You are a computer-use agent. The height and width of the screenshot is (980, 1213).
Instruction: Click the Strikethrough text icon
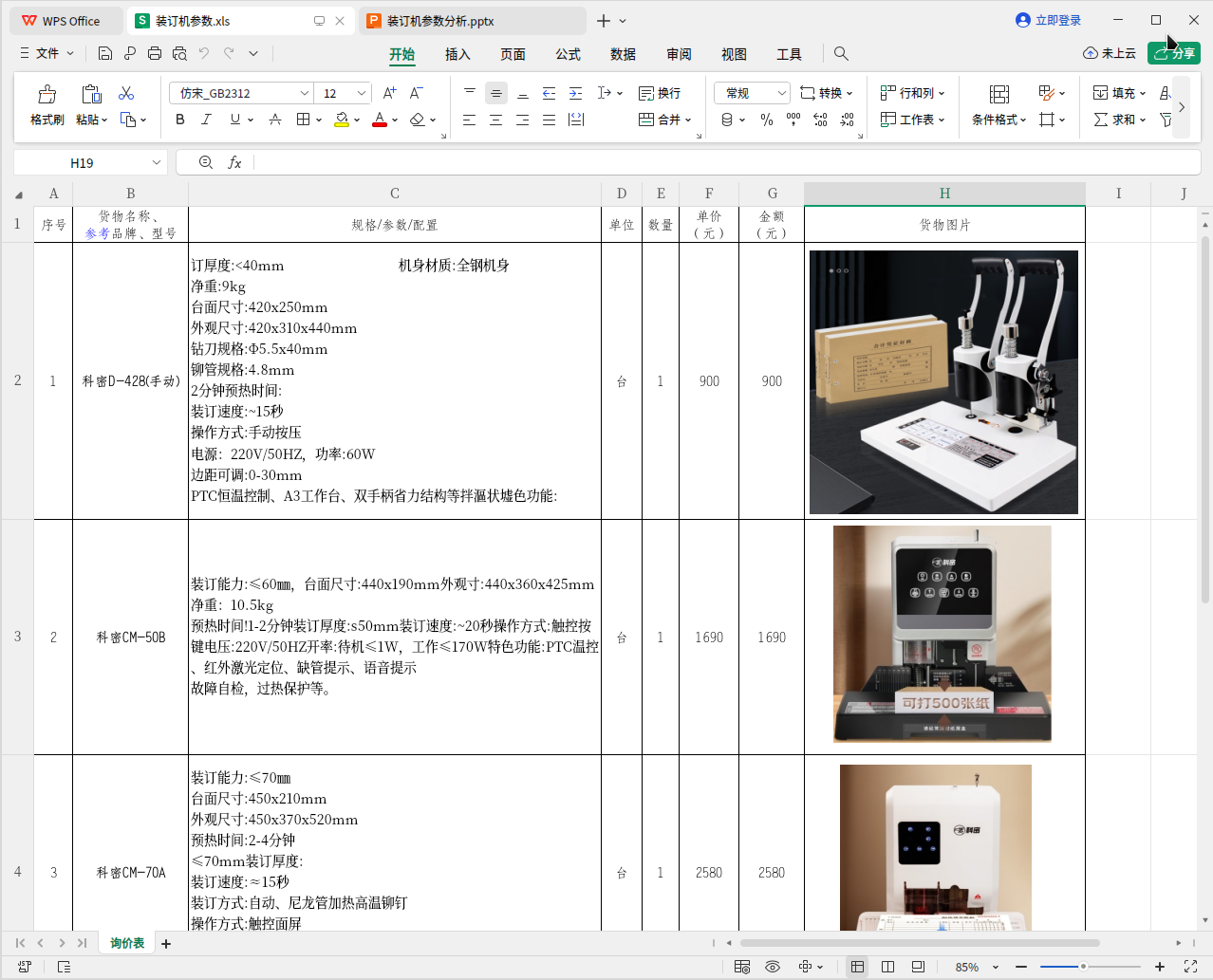point(275,120)
